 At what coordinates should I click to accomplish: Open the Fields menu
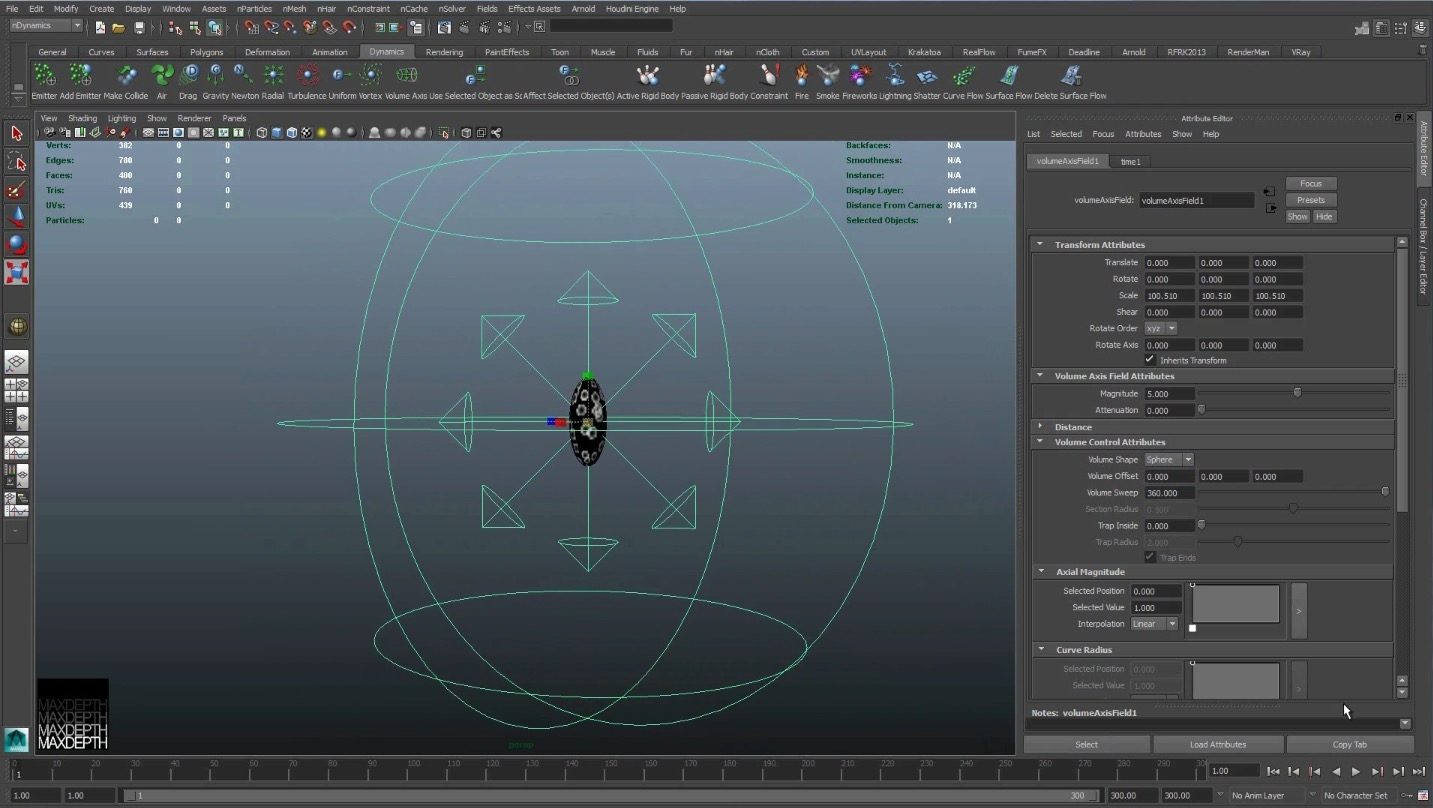tap(487, 9)
